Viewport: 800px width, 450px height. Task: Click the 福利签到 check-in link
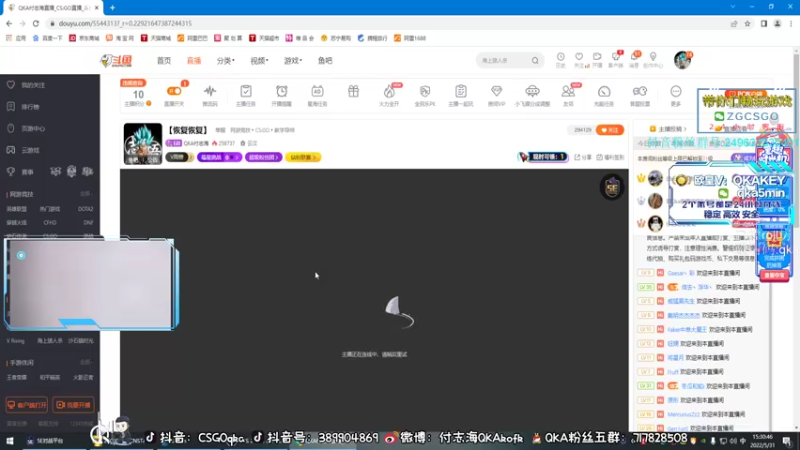[610, 157]
